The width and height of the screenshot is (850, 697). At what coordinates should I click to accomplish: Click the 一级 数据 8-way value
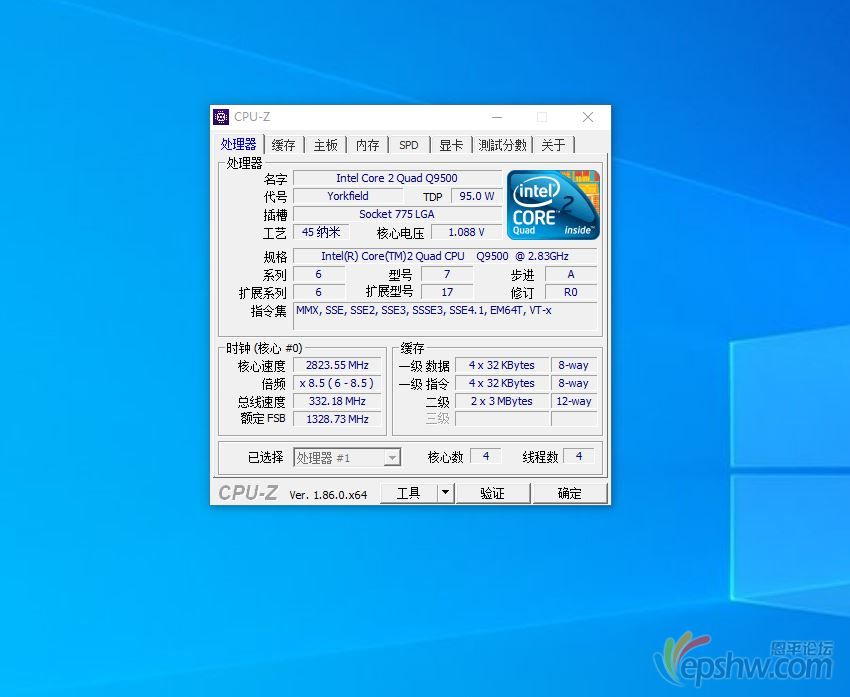574,365
